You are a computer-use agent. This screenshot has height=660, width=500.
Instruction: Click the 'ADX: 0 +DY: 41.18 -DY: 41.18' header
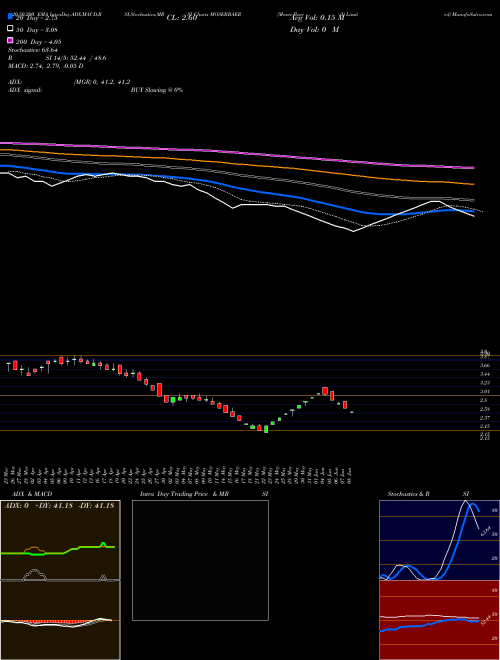(59, 505)
